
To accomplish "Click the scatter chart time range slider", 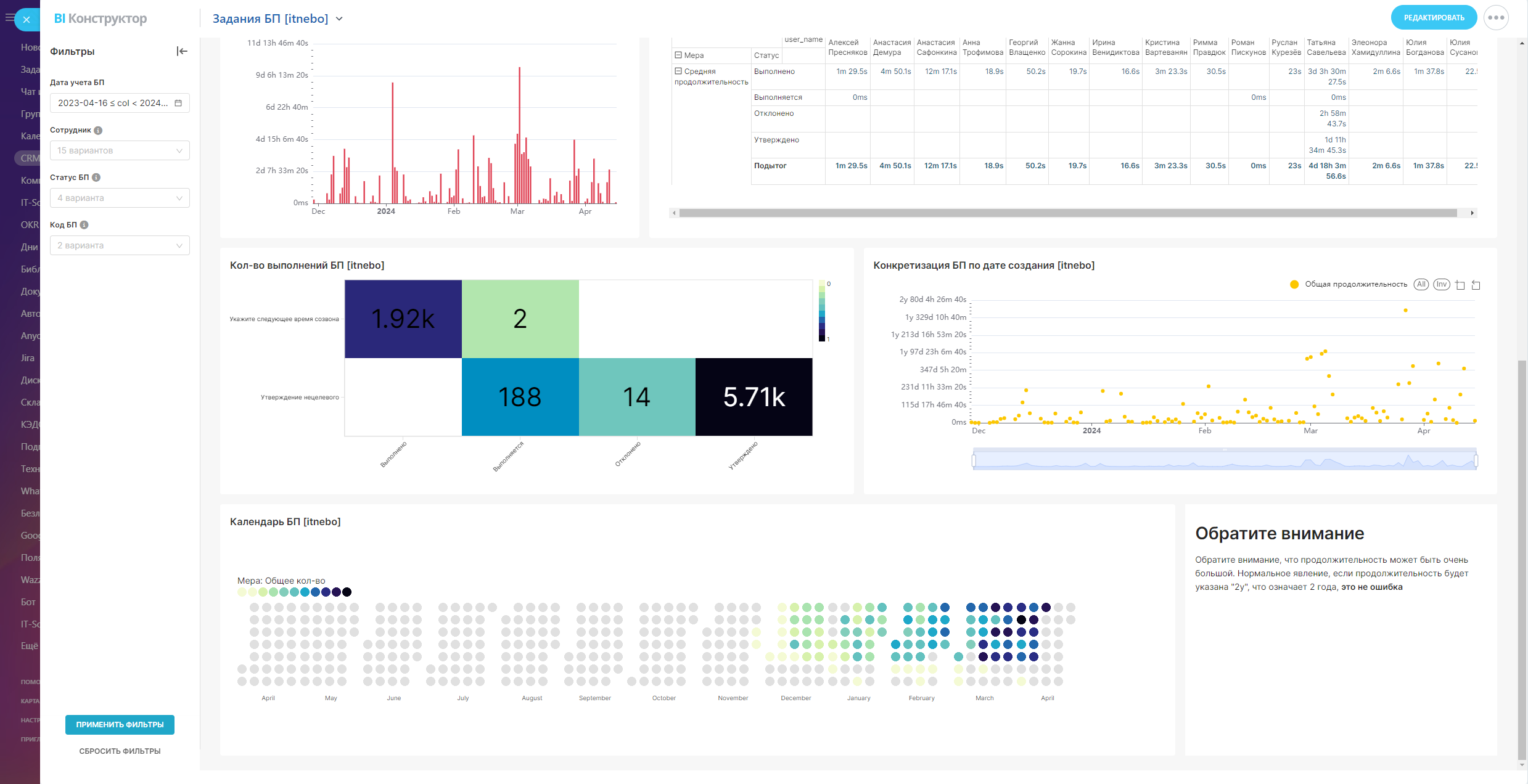I will (1224, 460).
